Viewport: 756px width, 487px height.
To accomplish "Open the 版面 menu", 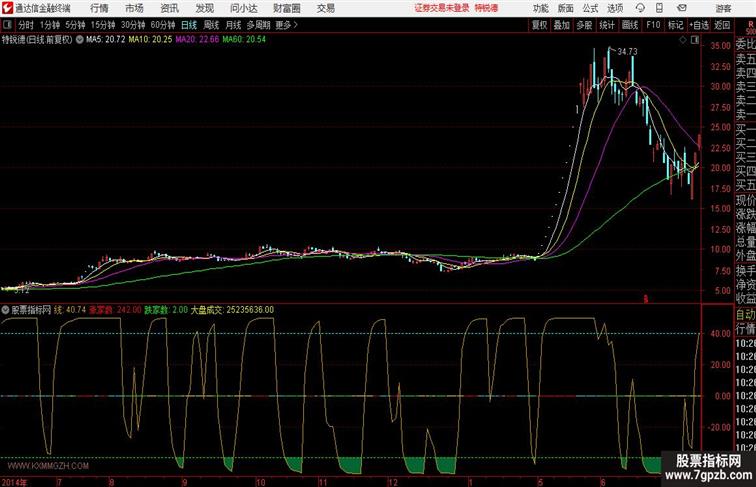I will point(566,8).
